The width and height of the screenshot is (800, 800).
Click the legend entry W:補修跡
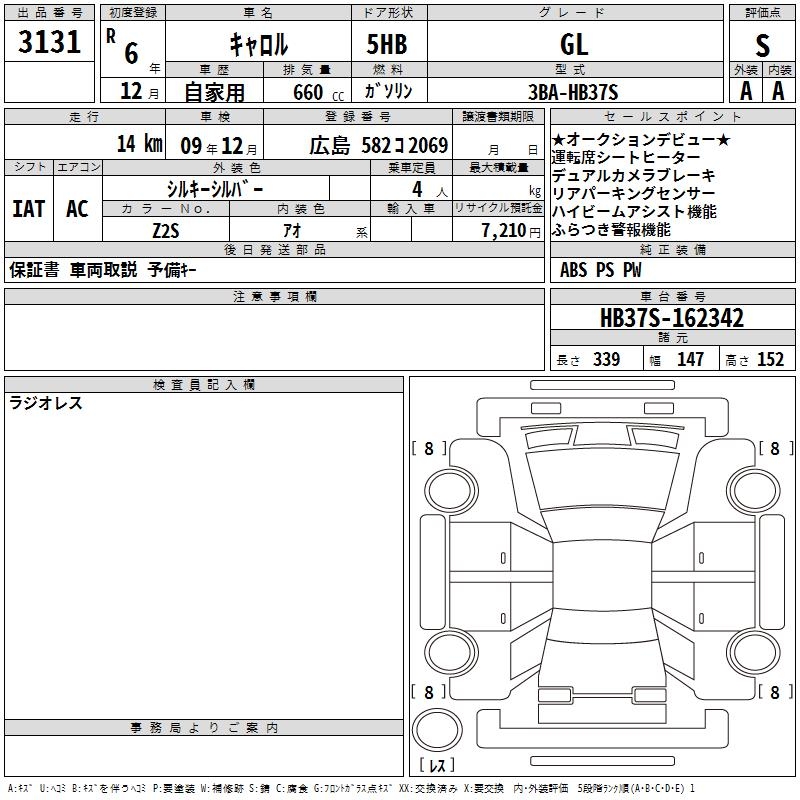coord(221,789)
